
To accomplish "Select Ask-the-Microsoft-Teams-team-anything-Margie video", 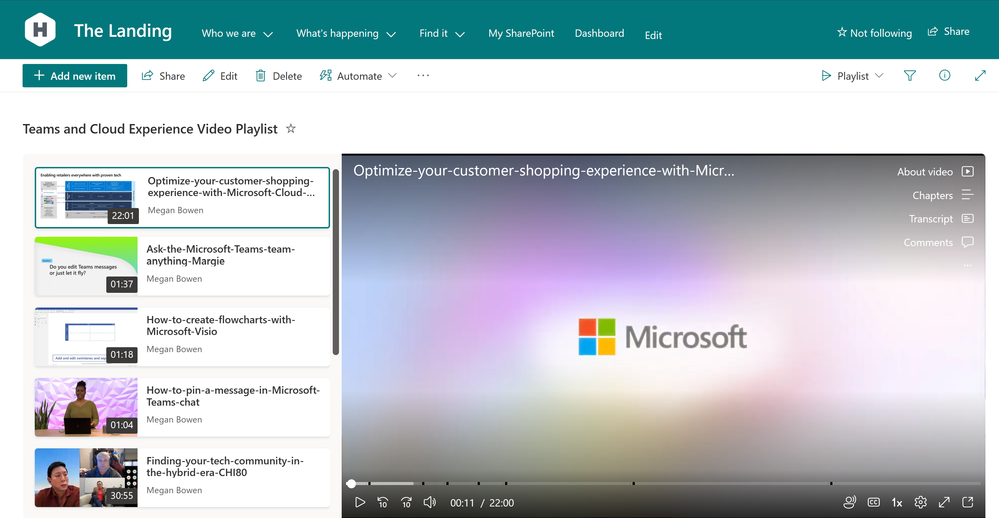I will point(182,266).
